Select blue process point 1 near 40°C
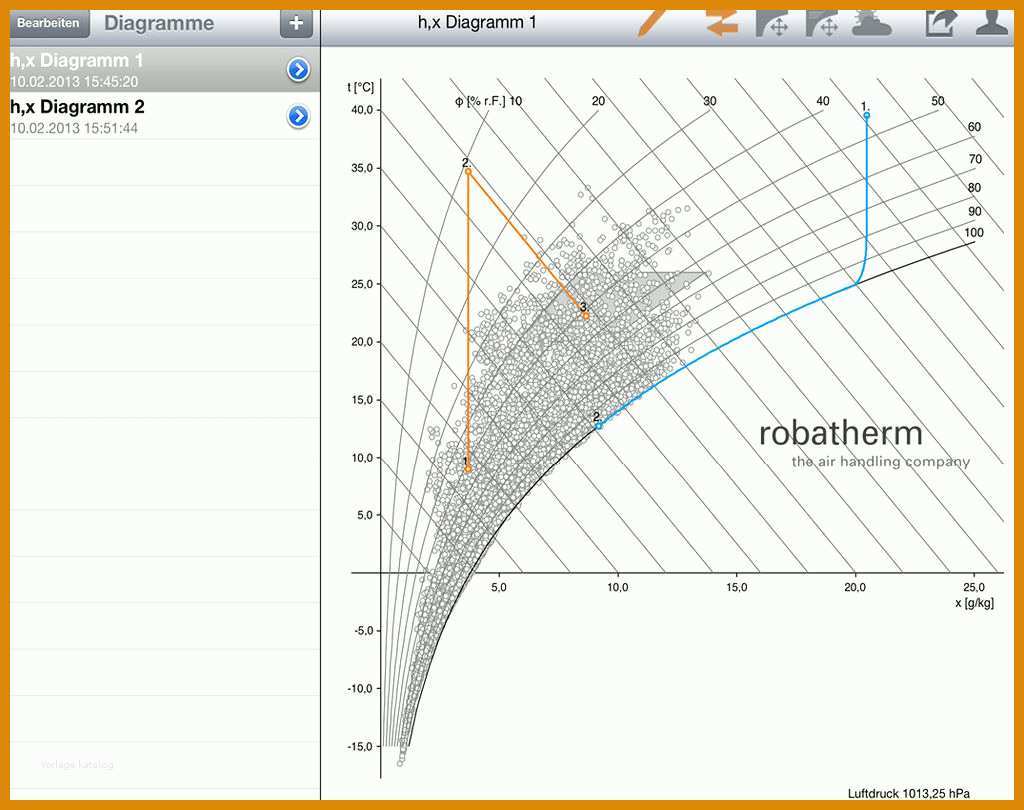Image resolution: width=1024 pixels, height=810 pixels. coord(867,116)
